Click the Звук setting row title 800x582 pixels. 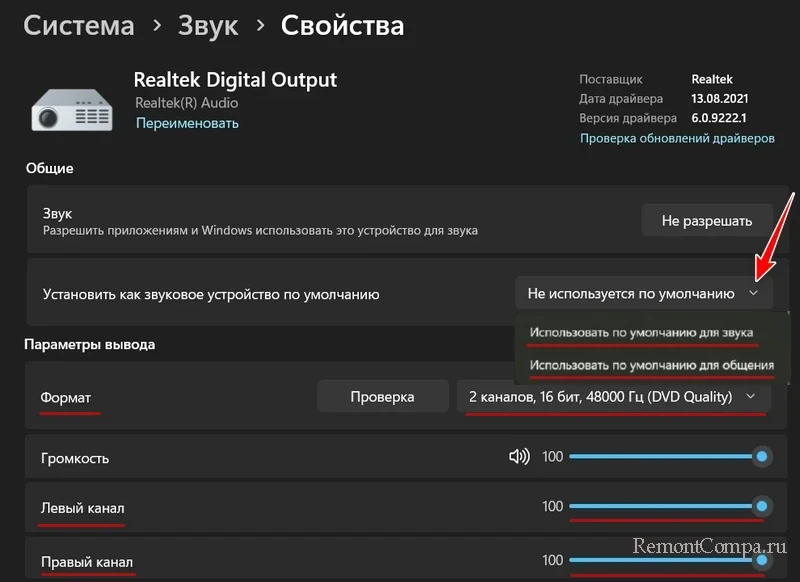coord(57,214)
